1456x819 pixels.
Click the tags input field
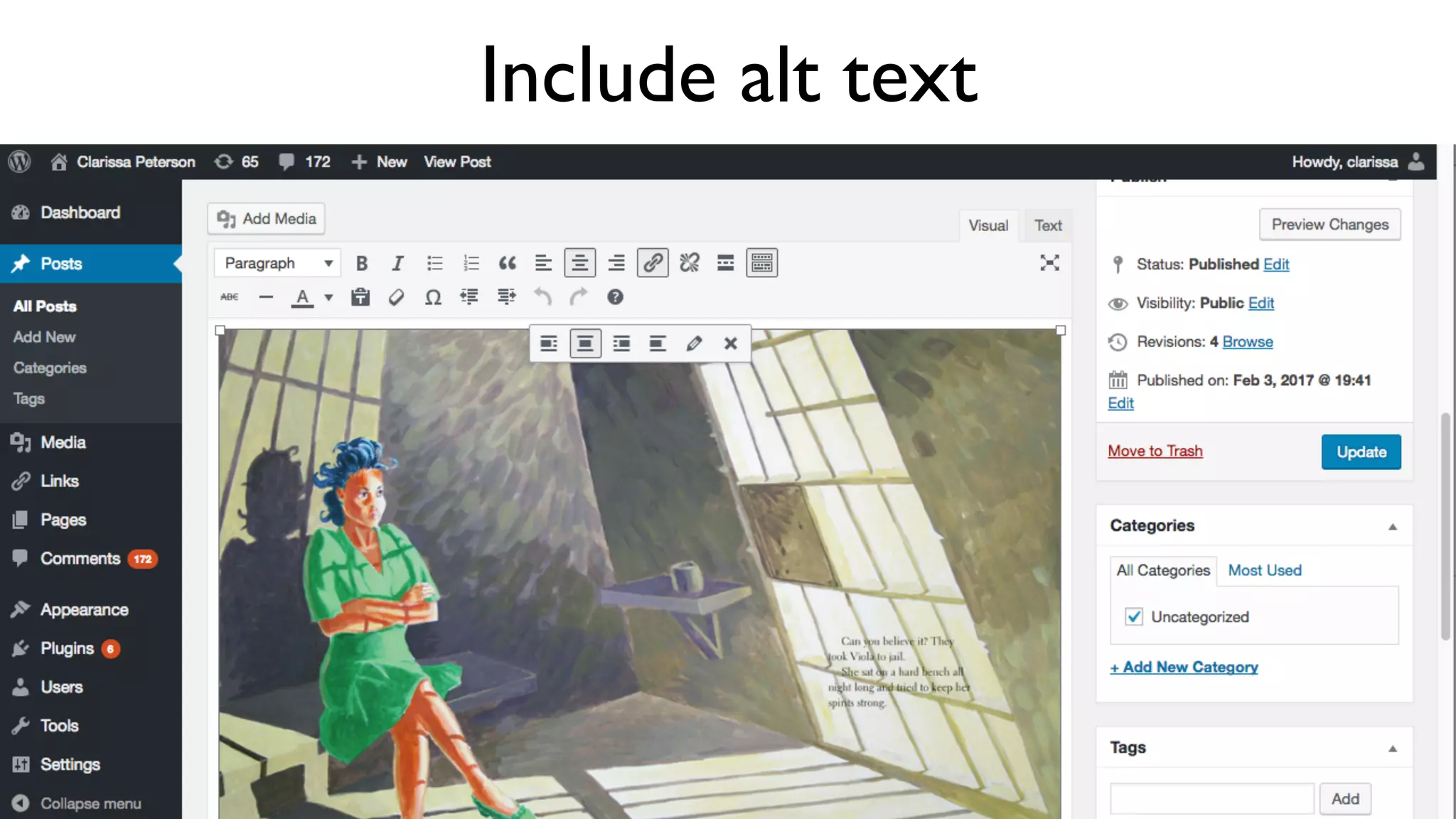click(1211, 798)
